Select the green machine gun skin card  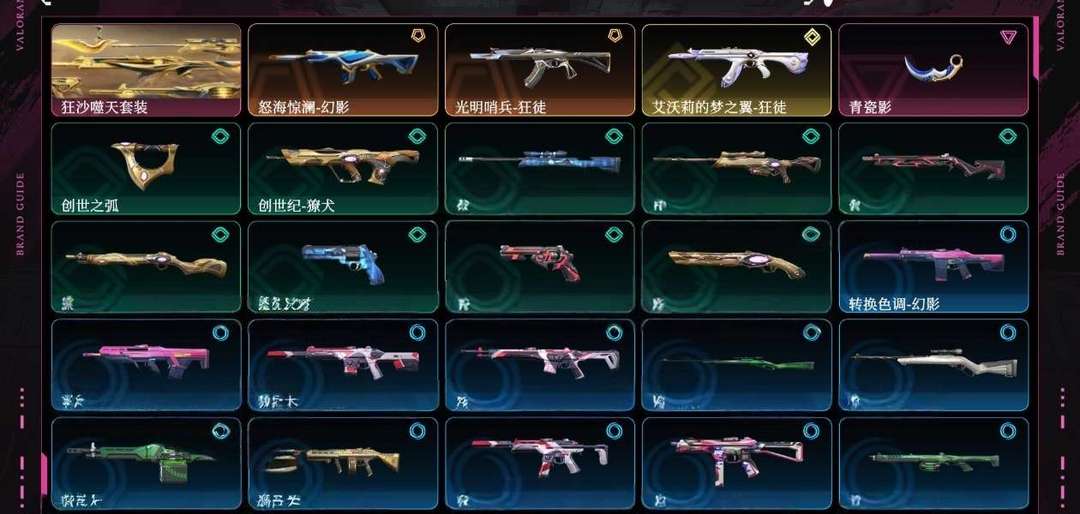146,464
